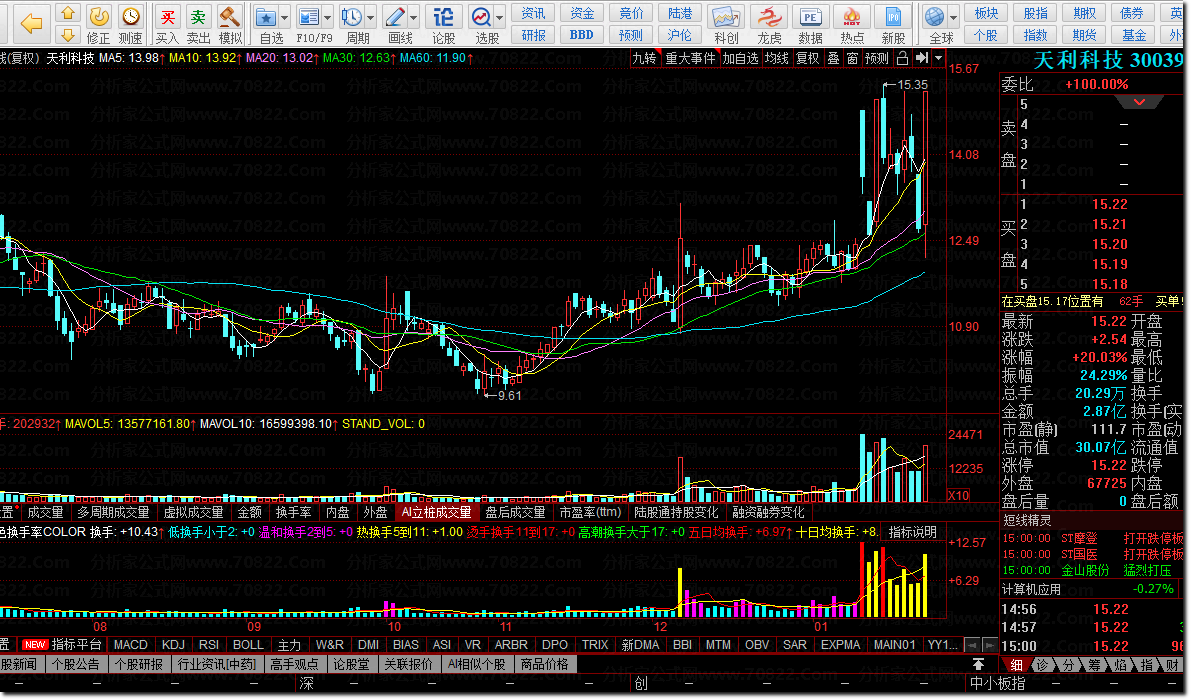
Task: Open the 模拟 gavel simulation tool
Action: click(230, 17)
